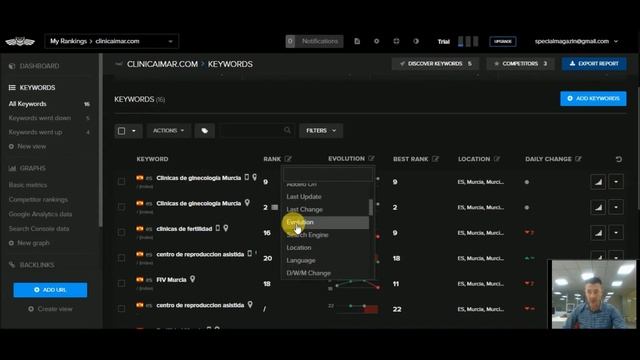Open Google Analytics data graph
Screen dimensions: 640x360
coord(40,214)
